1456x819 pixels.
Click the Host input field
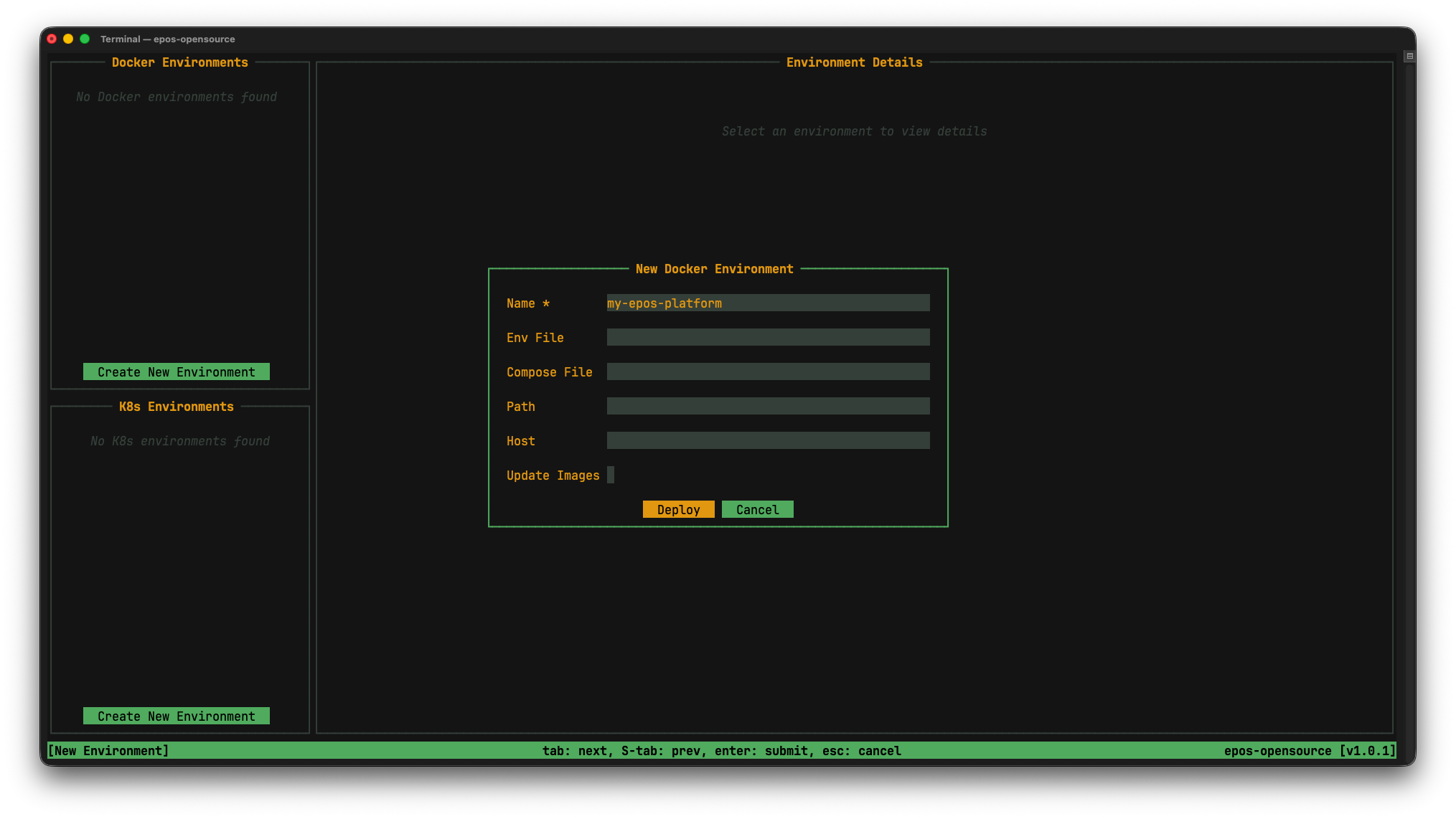[767, 440]
